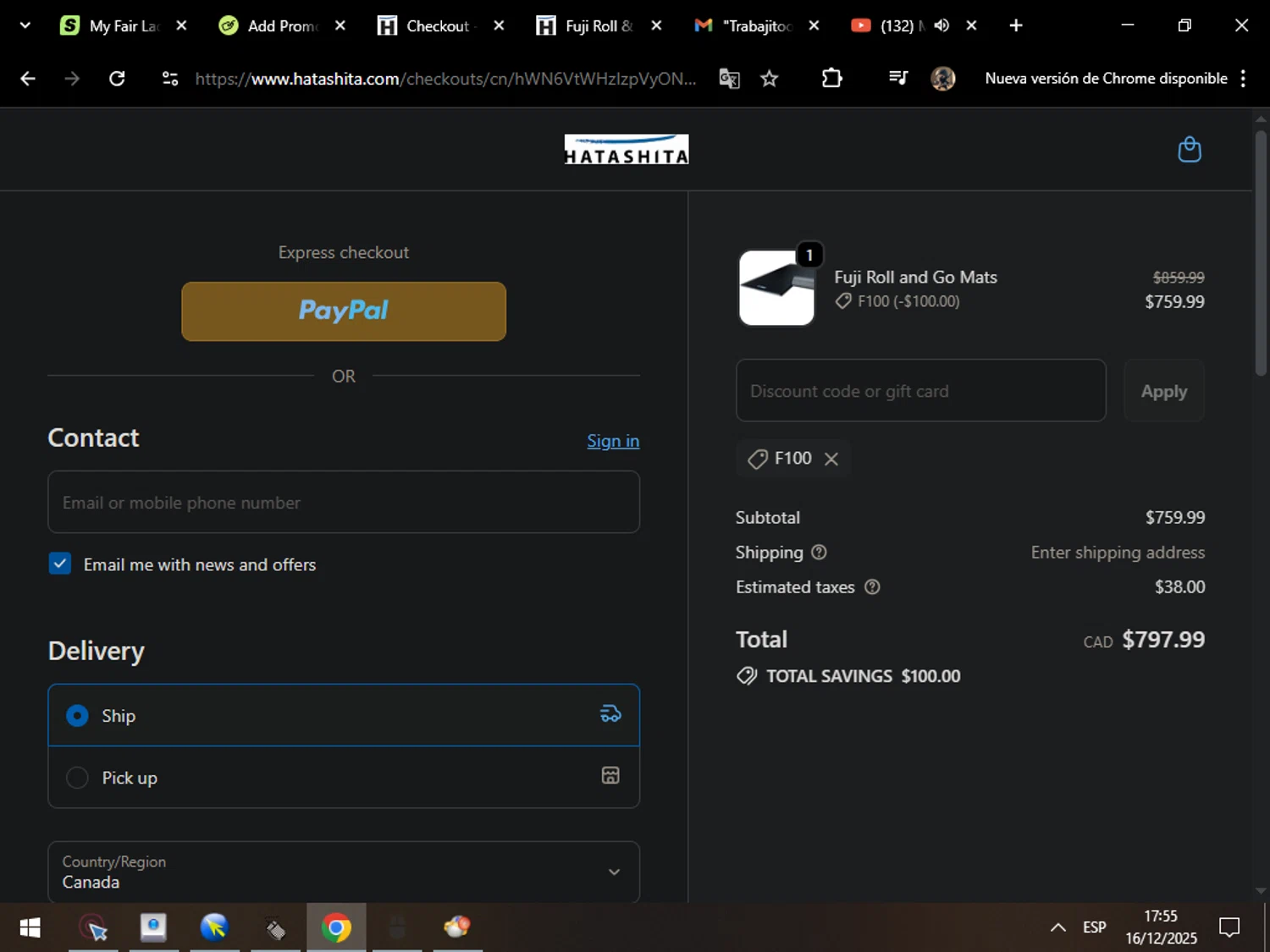
Task: Click the browser address bar URL
Action: tap(445, 79)
